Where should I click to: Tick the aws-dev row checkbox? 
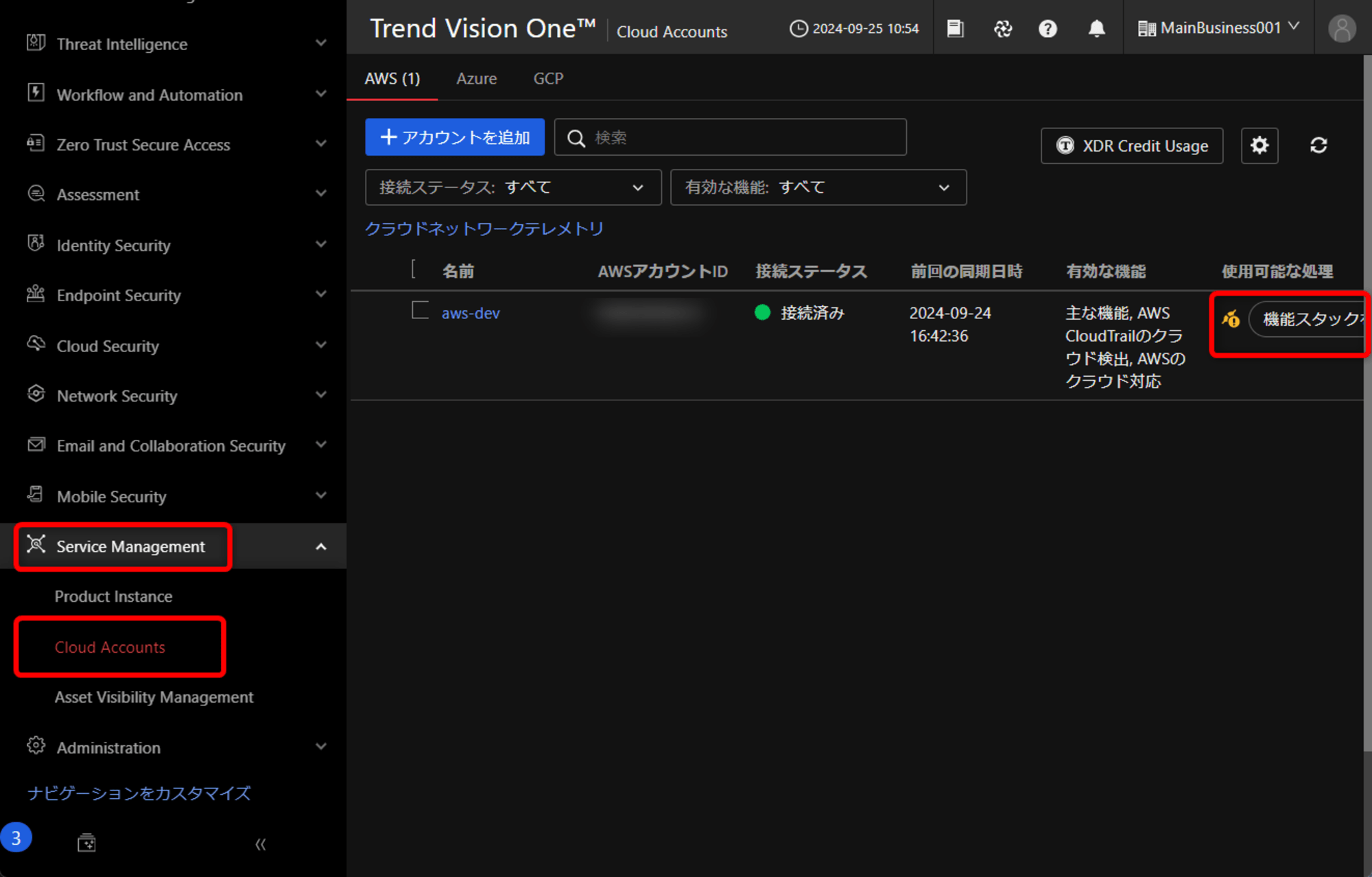tap(420, 310)
